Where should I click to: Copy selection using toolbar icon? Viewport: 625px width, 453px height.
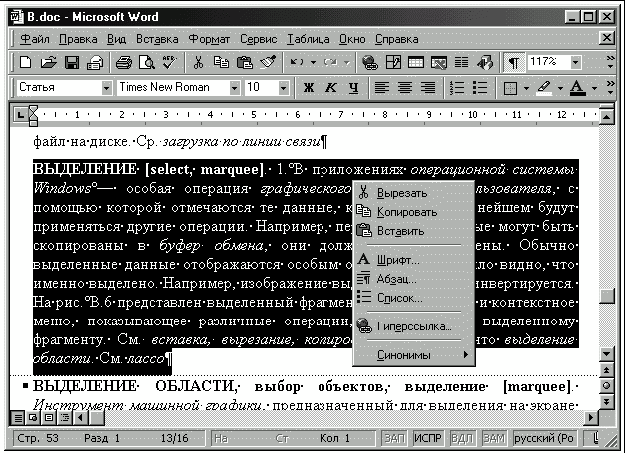(x=221, y=62)
